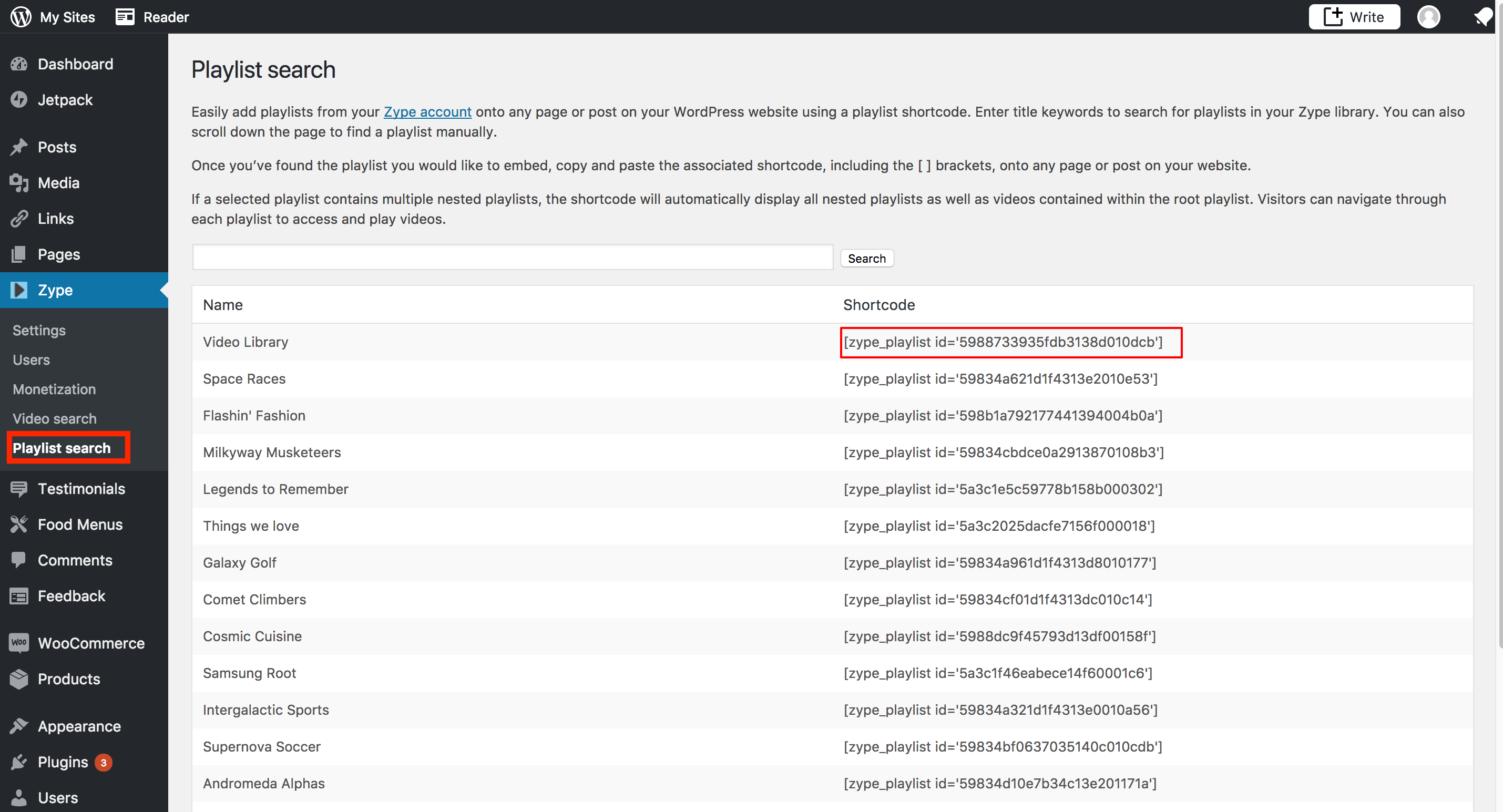Select Legends to Remember shortcode
The height and width of the screenshot is (812, 1503).
pos(1003,489)
